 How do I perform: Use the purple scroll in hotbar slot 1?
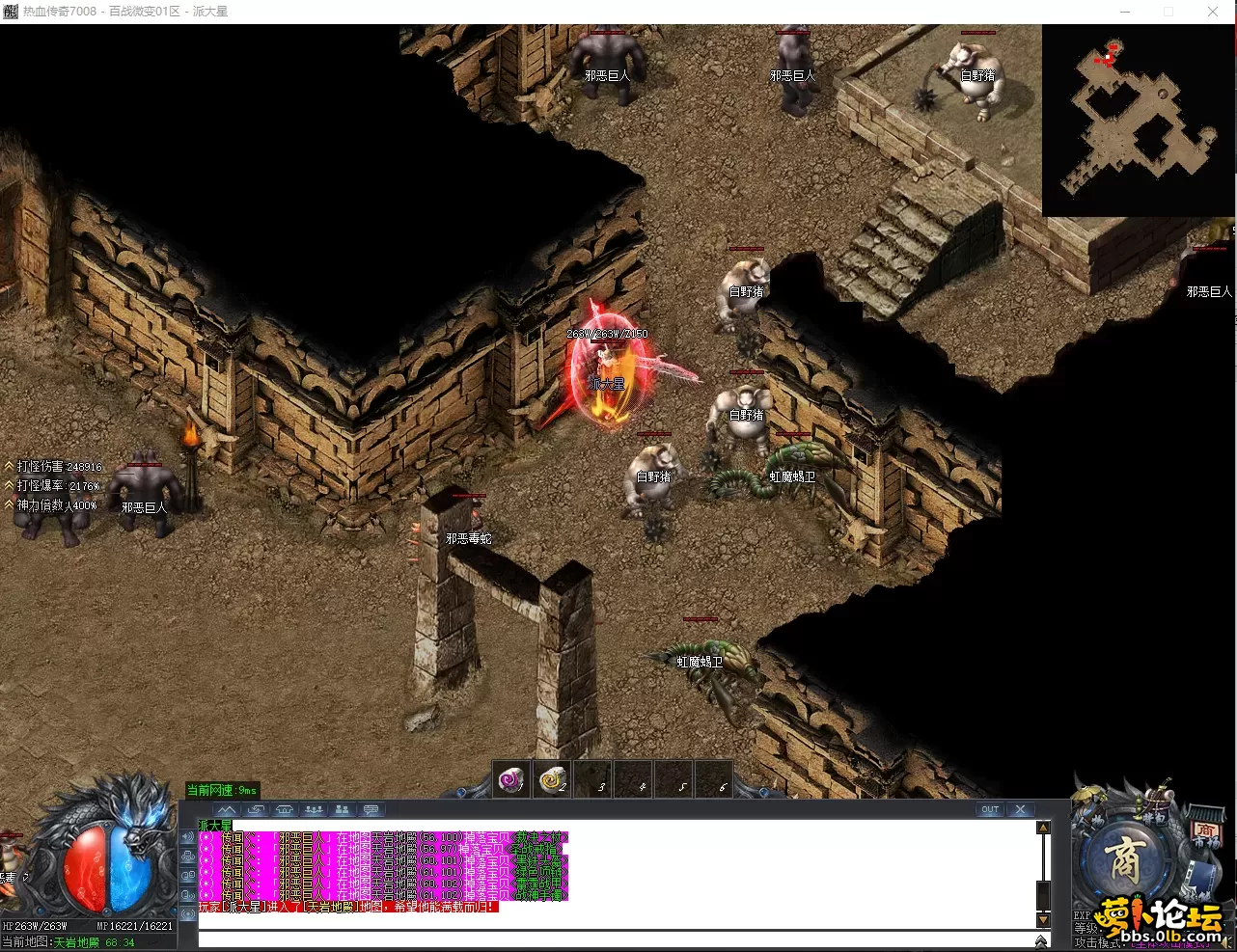[511, 779]
